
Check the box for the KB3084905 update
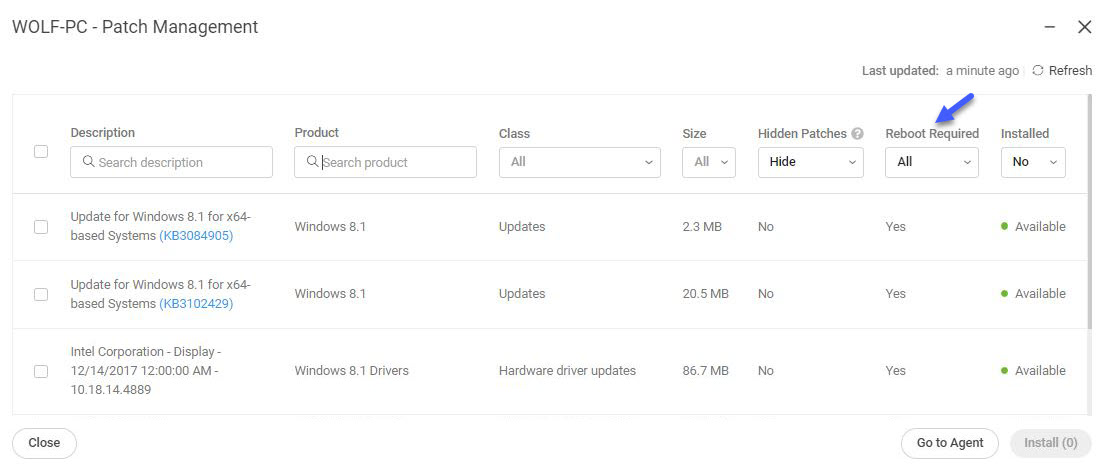[41, 227]
